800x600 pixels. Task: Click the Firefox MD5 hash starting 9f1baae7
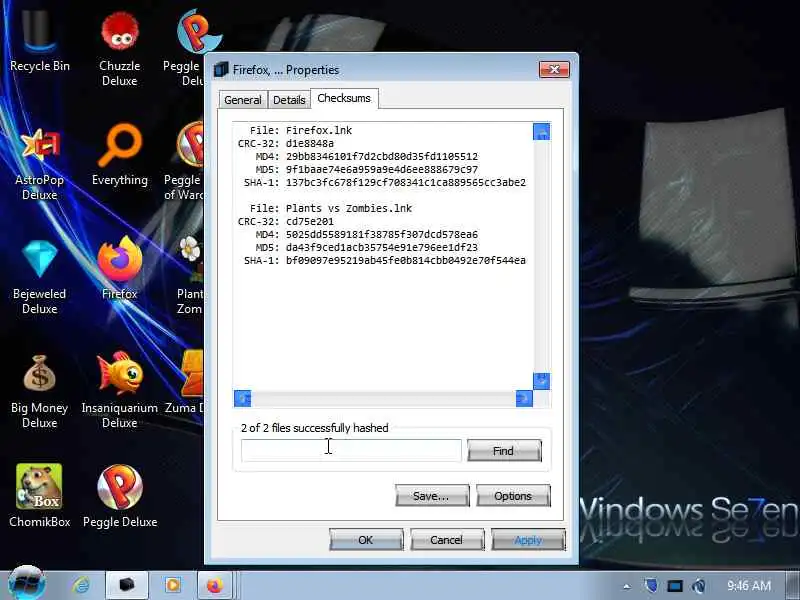pyautogui.click(x=382, y=169)
